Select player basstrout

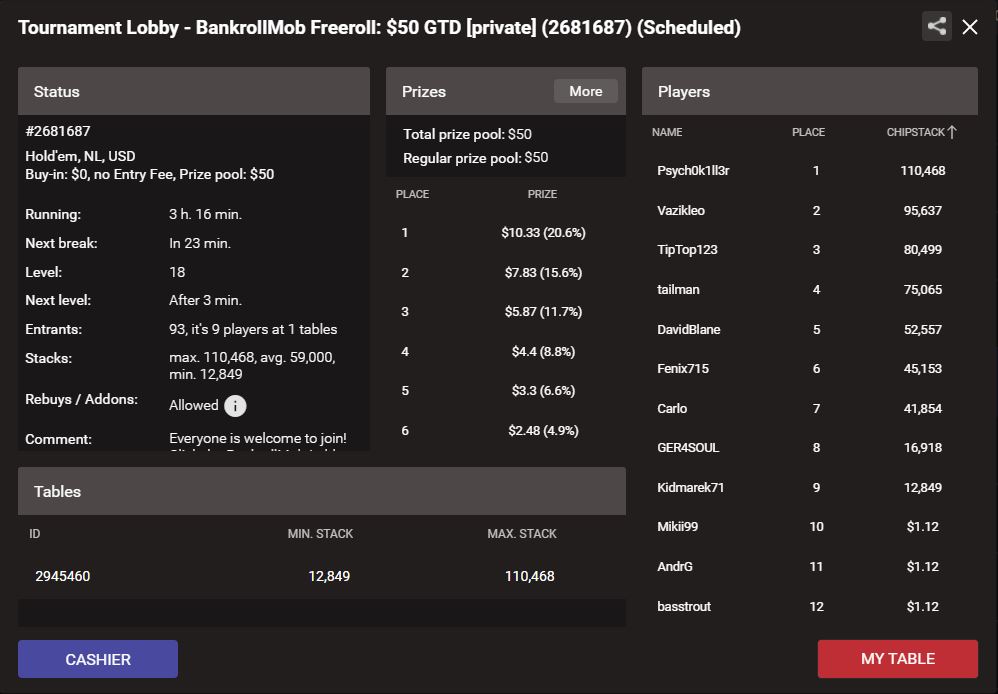684,606
